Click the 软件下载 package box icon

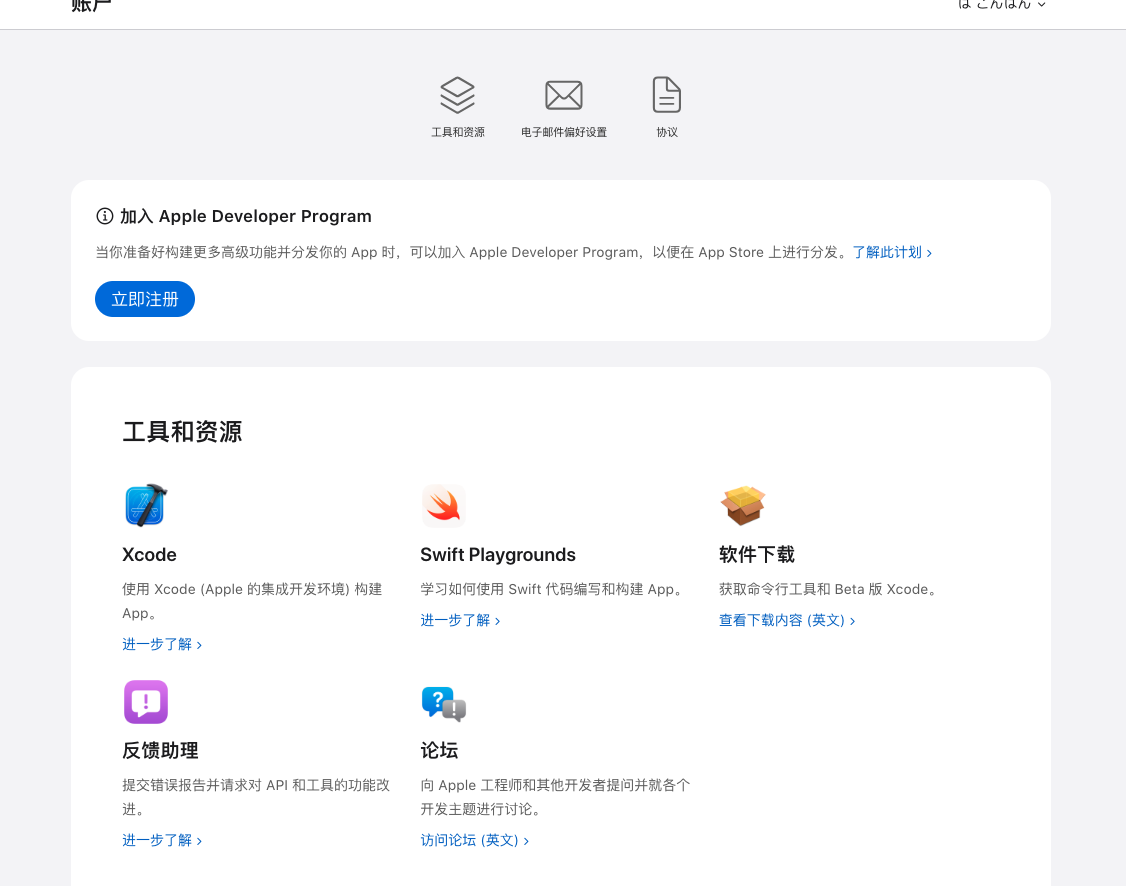tap(743, 505)
